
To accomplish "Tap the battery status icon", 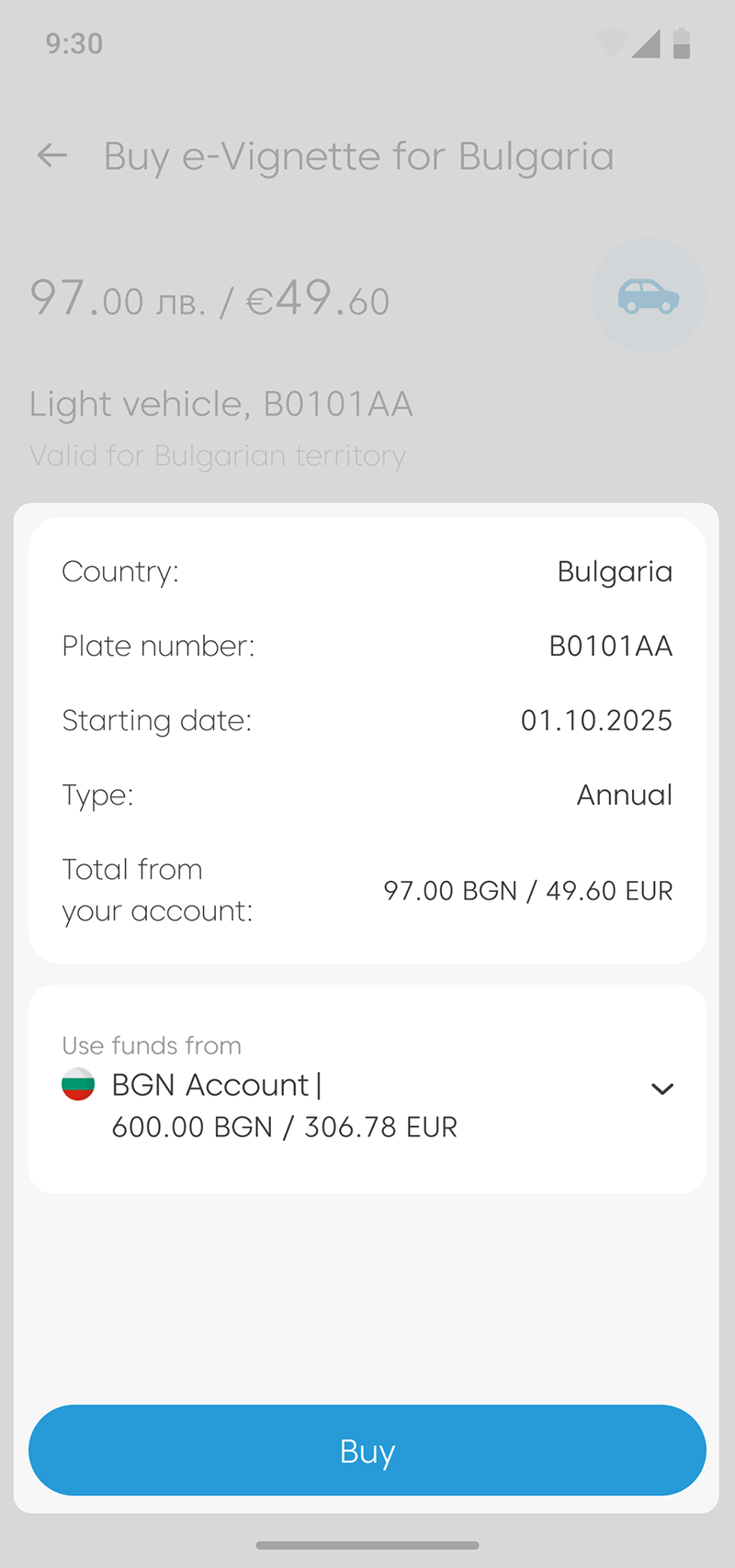I will 682,43.
